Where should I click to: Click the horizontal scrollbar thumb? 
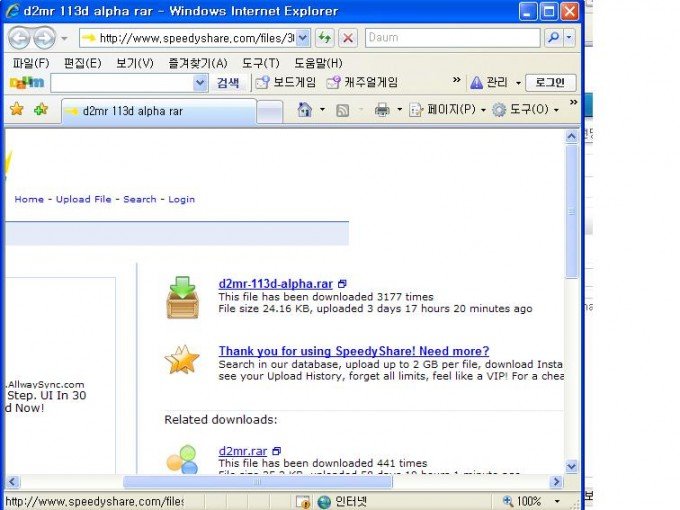click(258, 481)
